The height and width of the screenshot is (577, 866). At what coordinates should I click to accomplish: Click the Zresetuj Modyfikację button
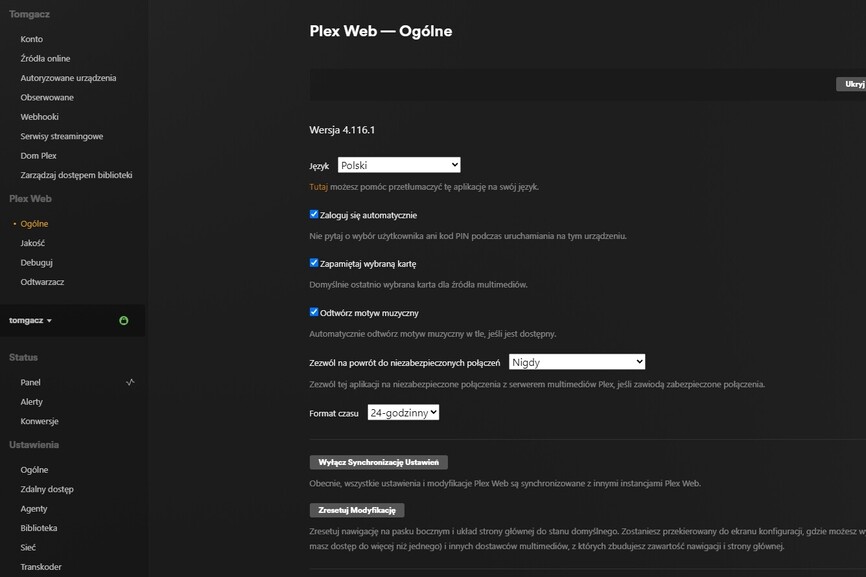pyautogui.click(x=357, y=510)
